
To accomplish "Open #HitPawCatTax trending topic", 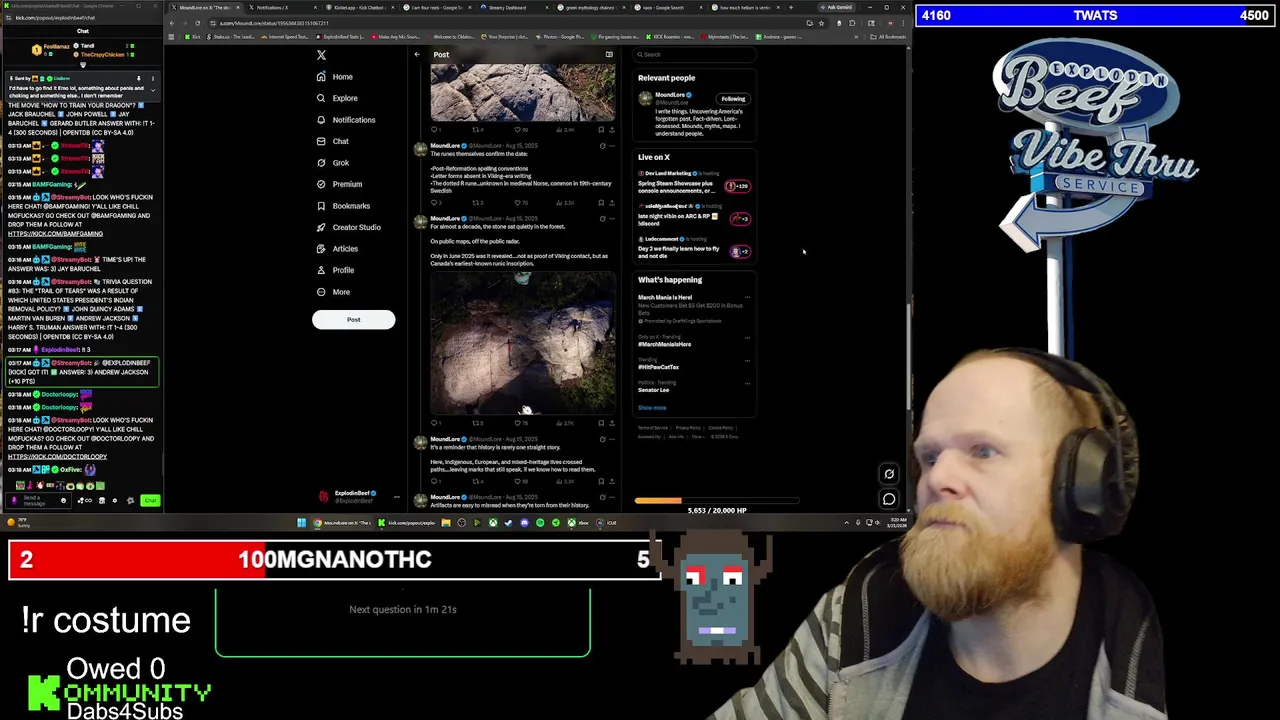I will coord(658,367).
